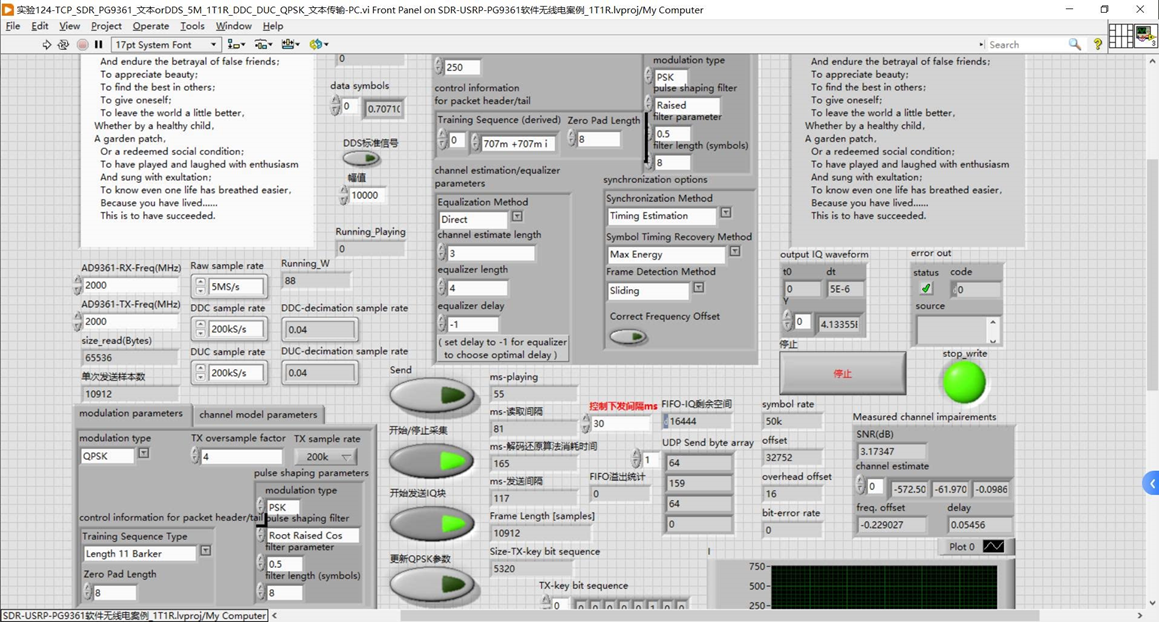Open the TX sample rate 200k dropdown
Image resolution: width=1159 pixels, height=622 pixels.
click(x=326, y=457)
